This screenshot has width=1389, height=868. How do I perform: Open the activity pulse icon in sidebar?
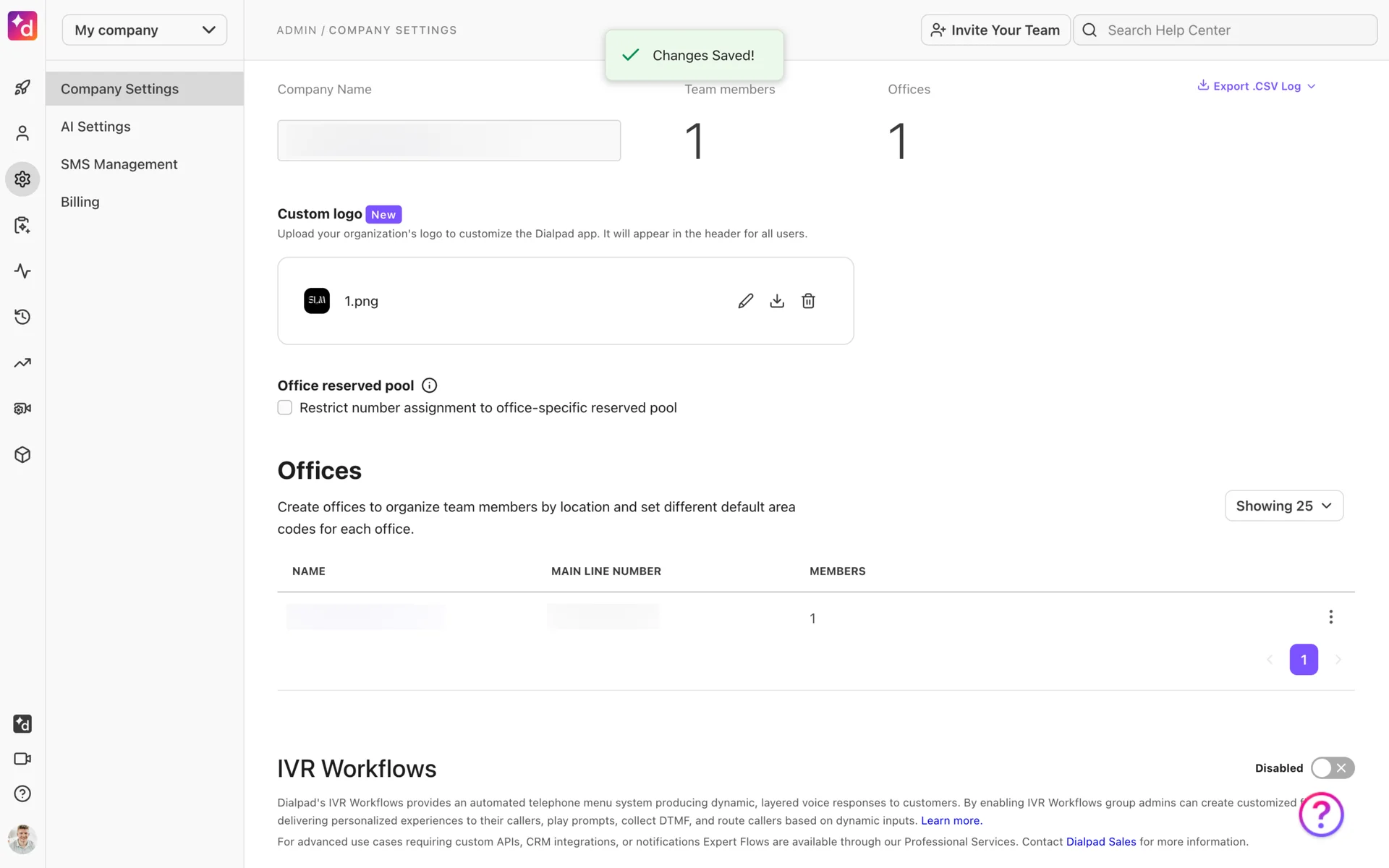pyautogui.click(x=22, y=271)
